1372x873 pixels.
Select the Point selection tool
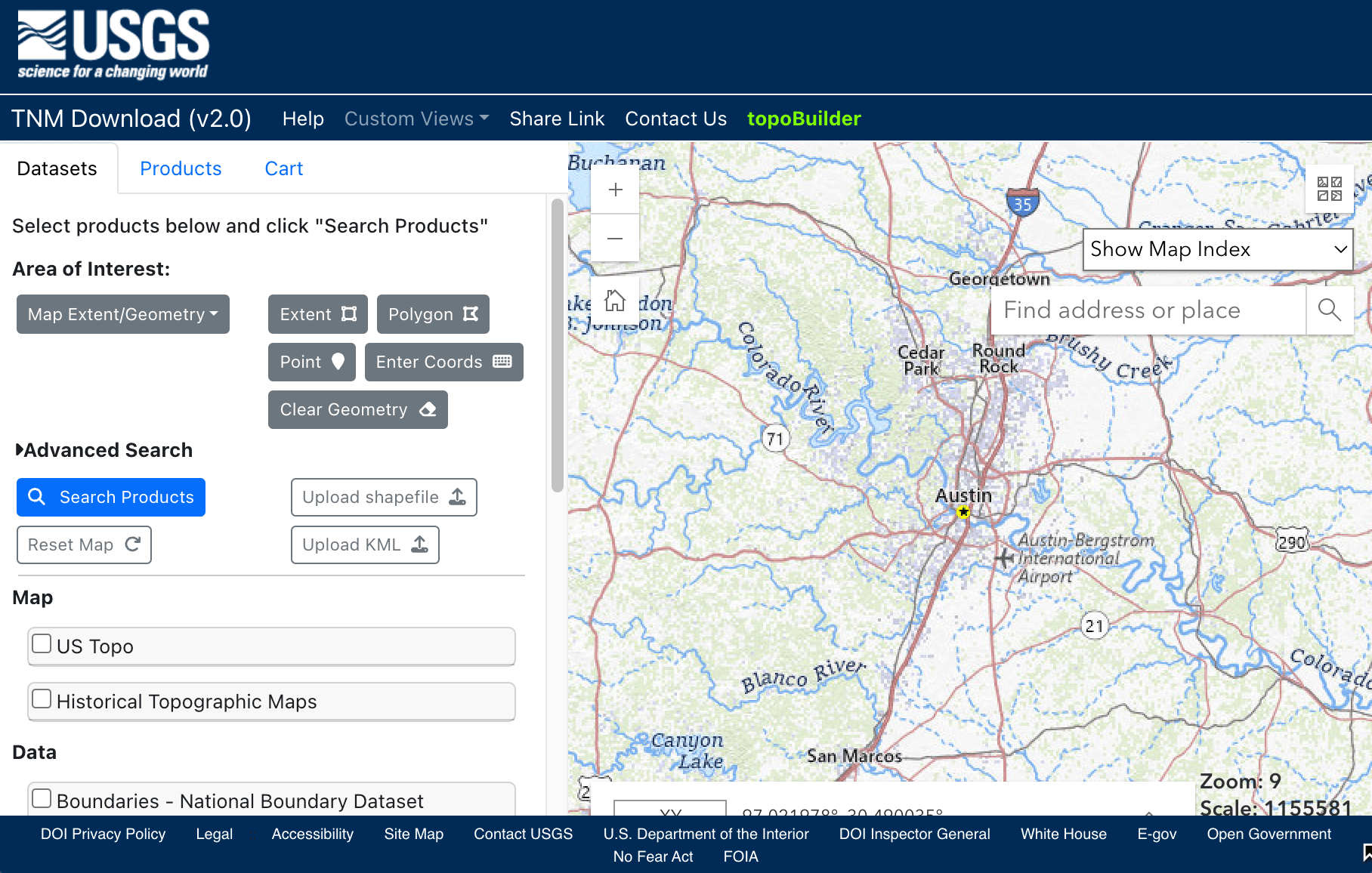point(311,362)
